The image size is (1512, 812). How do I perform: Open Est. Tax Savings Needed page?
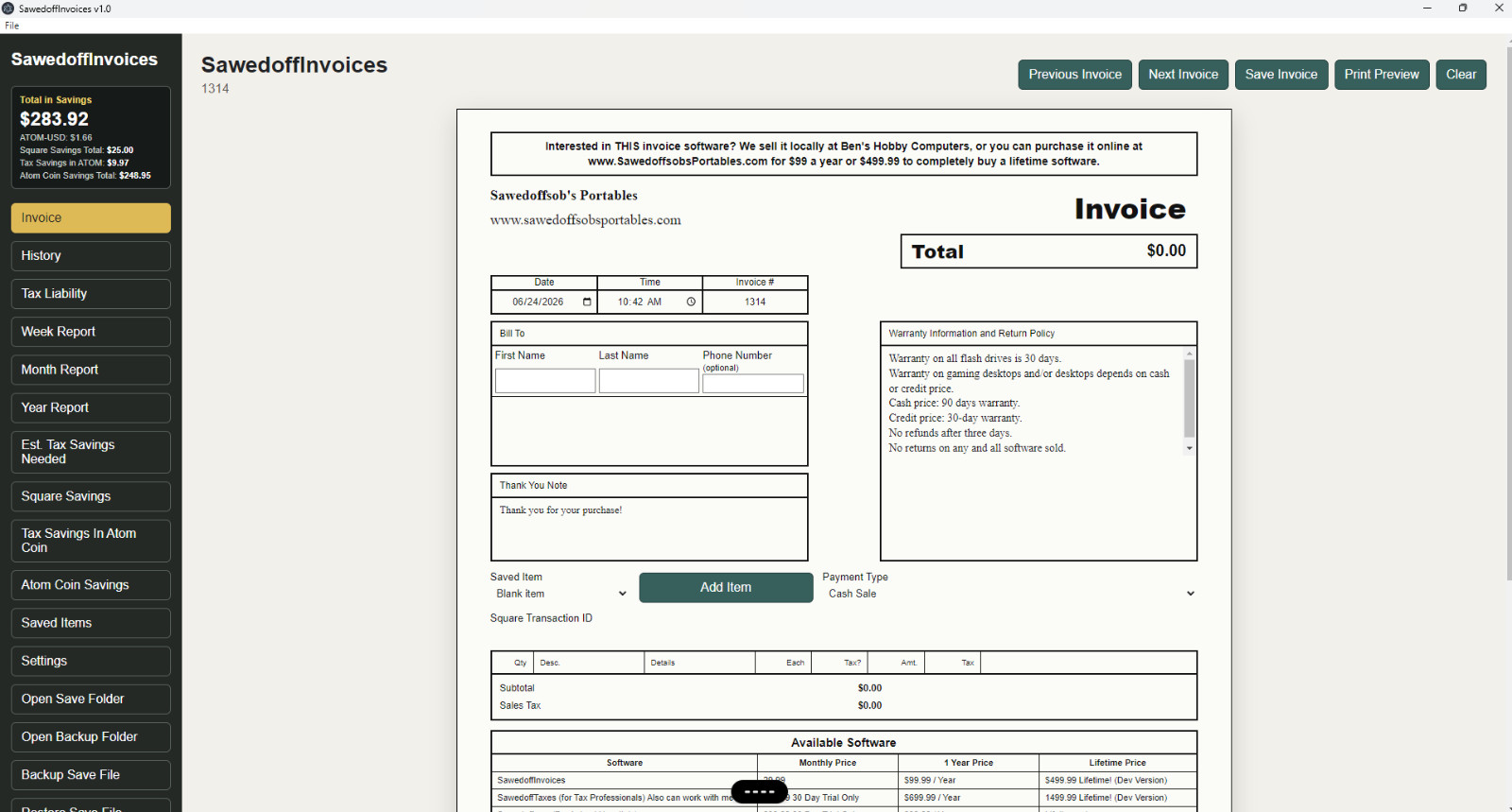91,452
